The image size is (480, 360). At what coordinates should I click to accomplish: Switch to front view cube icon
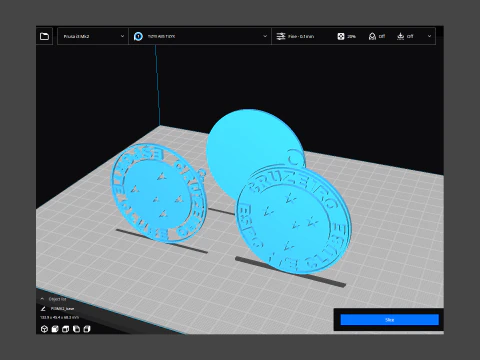(55, 329)
